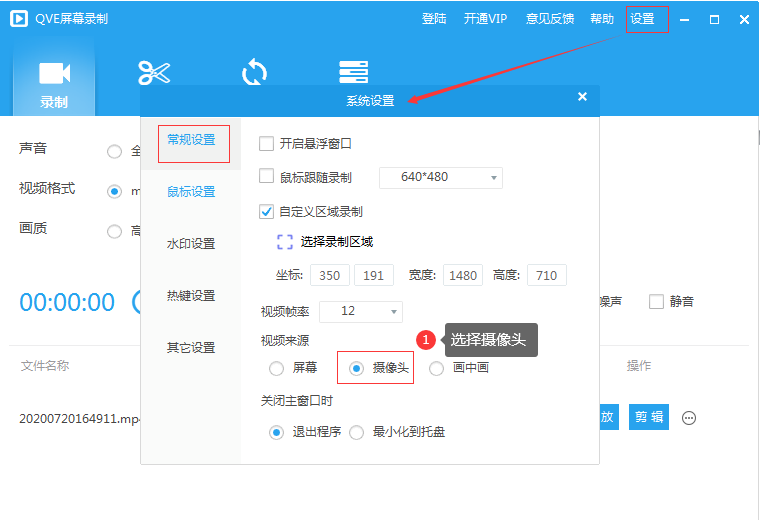Click the dashed-square 选择录制区域 icon
Screen dimensions: 760x520
point(285,242)
